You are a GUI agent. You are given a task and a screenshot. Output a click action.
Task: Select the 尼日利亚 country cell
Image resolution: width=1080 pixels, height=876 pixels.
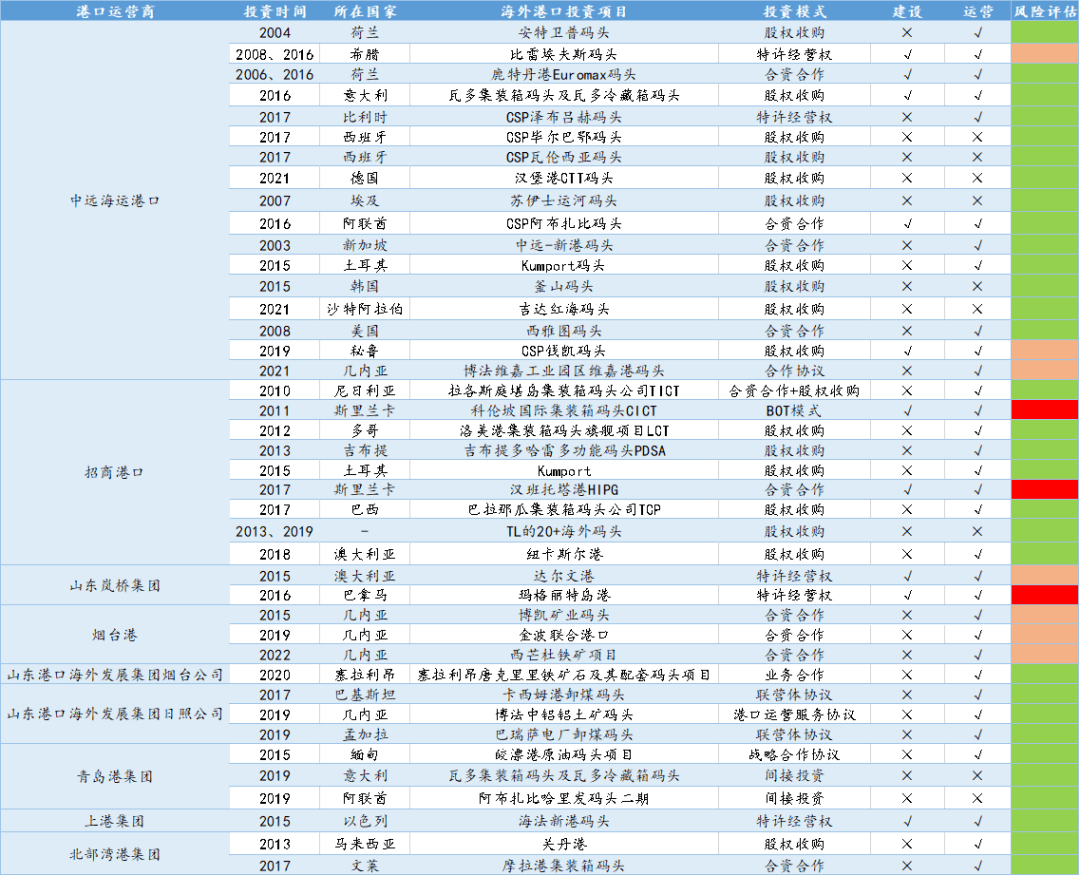pos(365,390)
